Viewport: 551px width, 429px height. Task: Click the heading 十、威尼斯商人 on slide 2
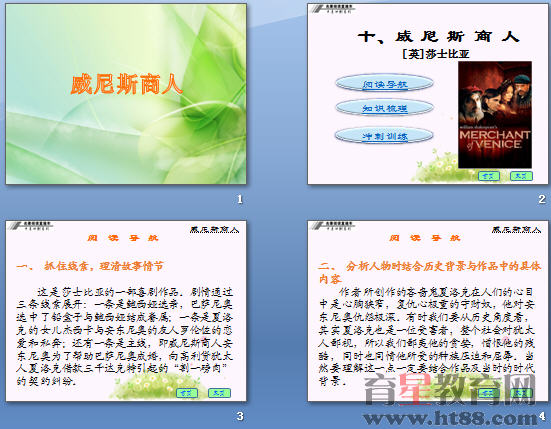pos(438,36)
